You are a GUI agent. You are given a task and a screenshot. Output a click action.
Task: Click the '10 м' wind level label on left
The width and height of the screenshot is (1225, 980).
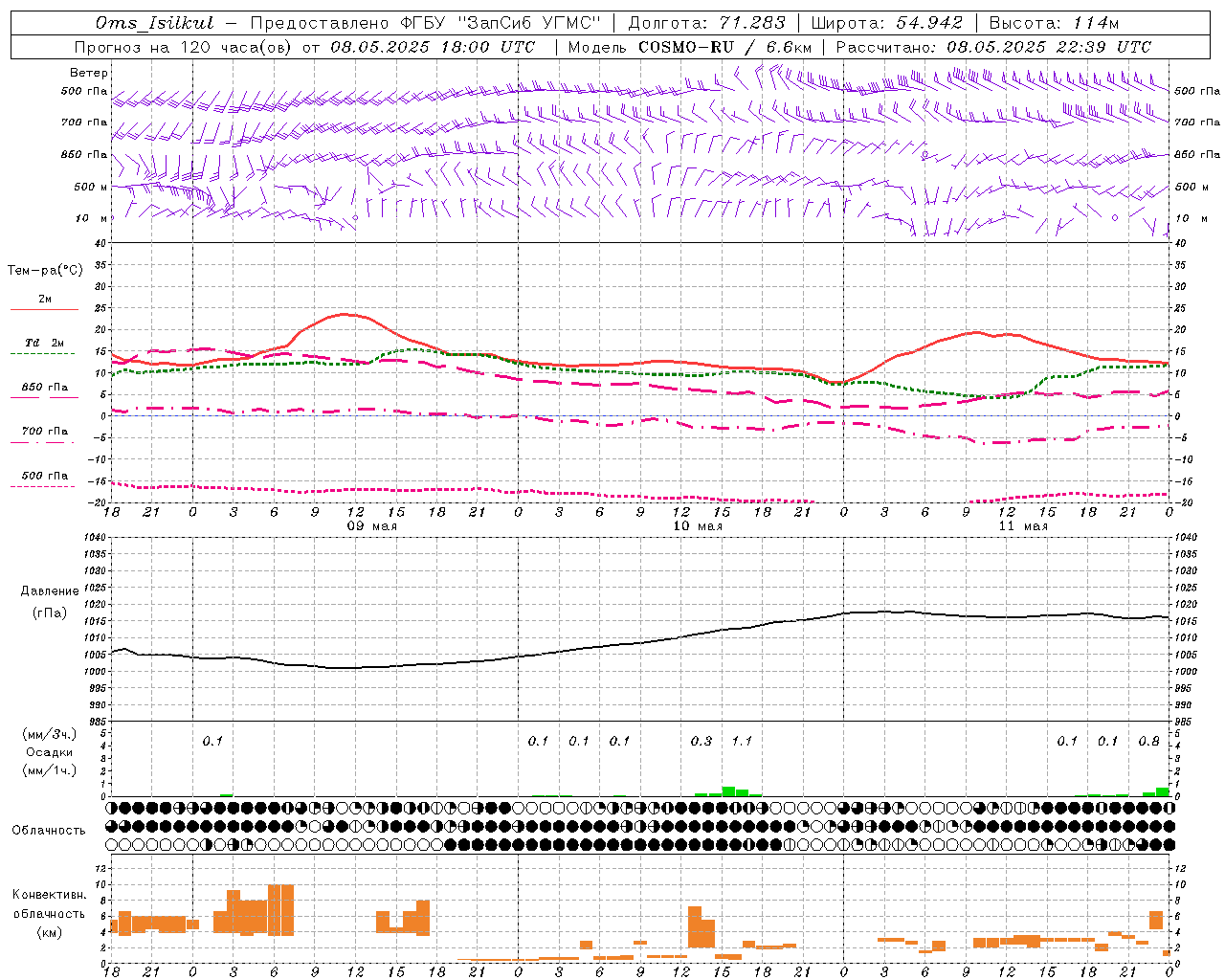tap(91, 218)
